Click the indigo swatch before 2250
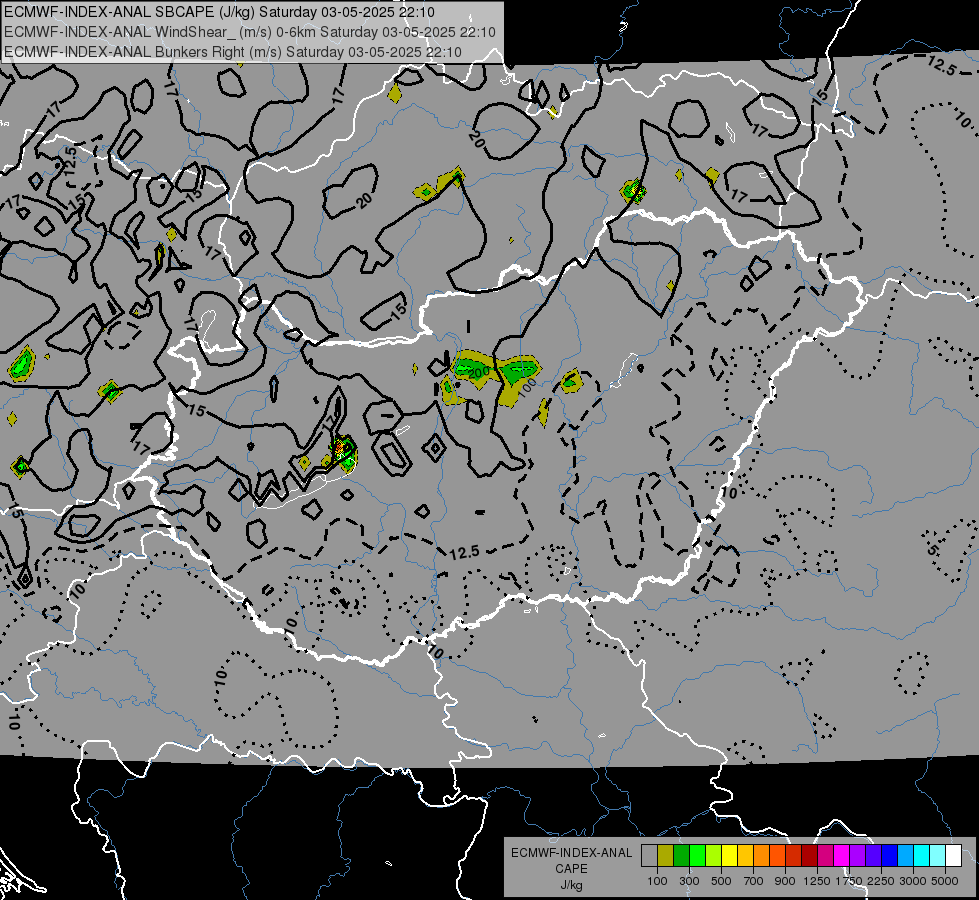This screenshot has height=900, width=979. 873,856
